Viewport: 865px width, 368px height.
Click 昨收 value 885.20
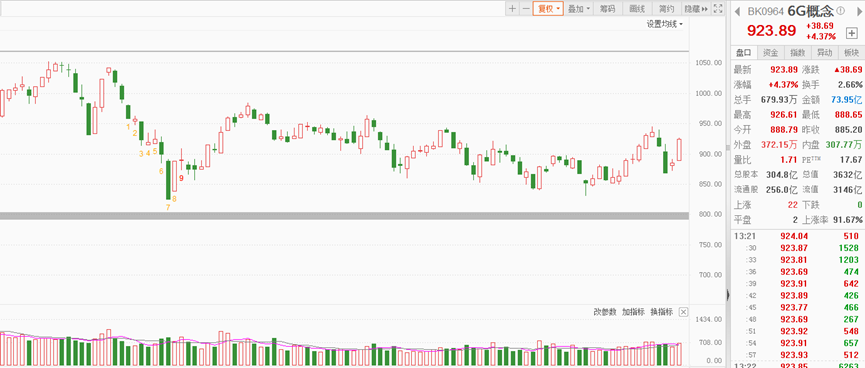[848, 130]
